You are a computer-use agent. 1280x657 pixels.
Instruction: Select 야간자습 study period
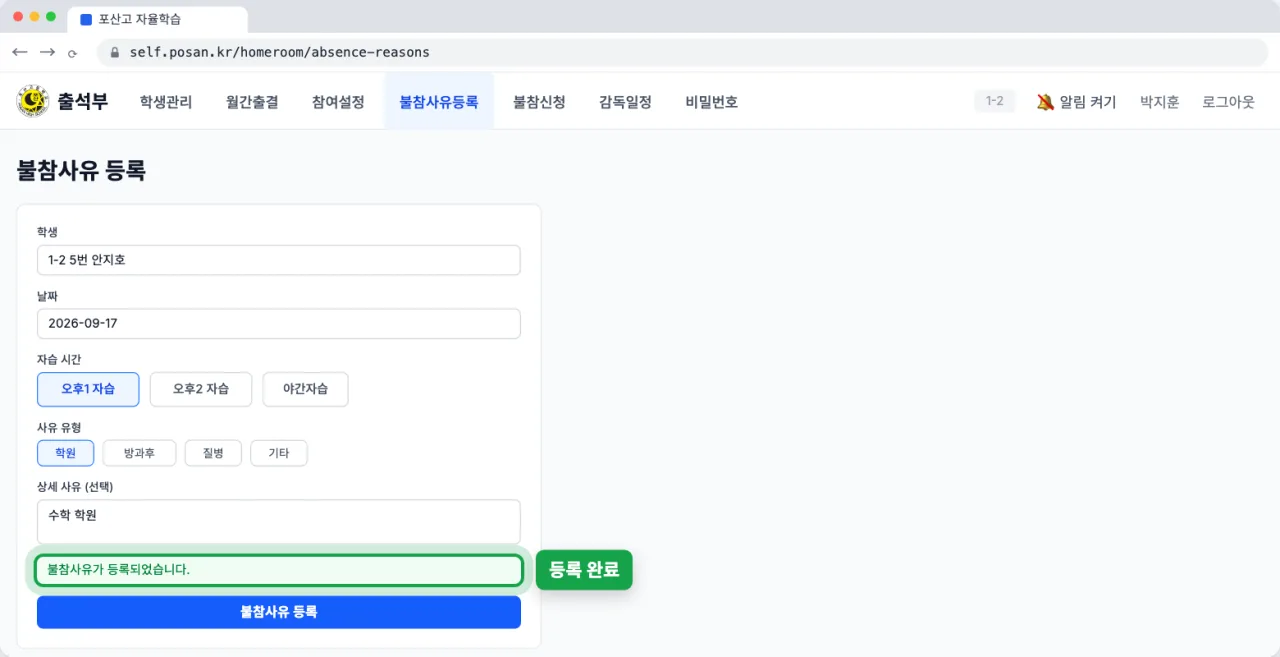(306, 389)
